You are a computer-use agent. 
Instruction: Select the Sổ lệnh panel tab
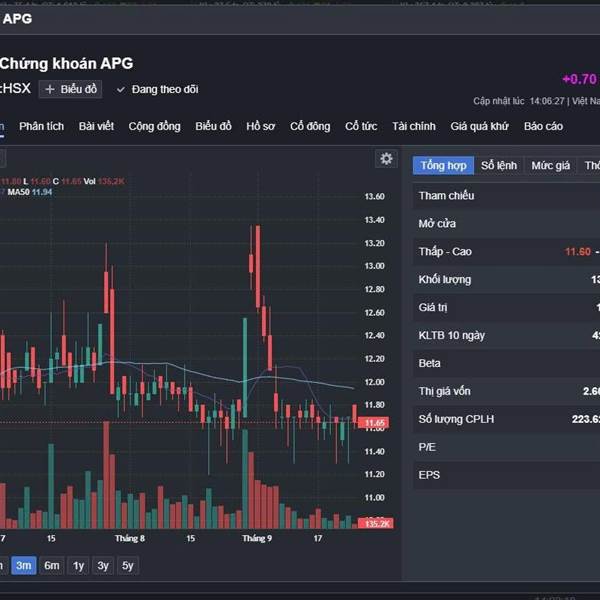click(x=499, y=165)
